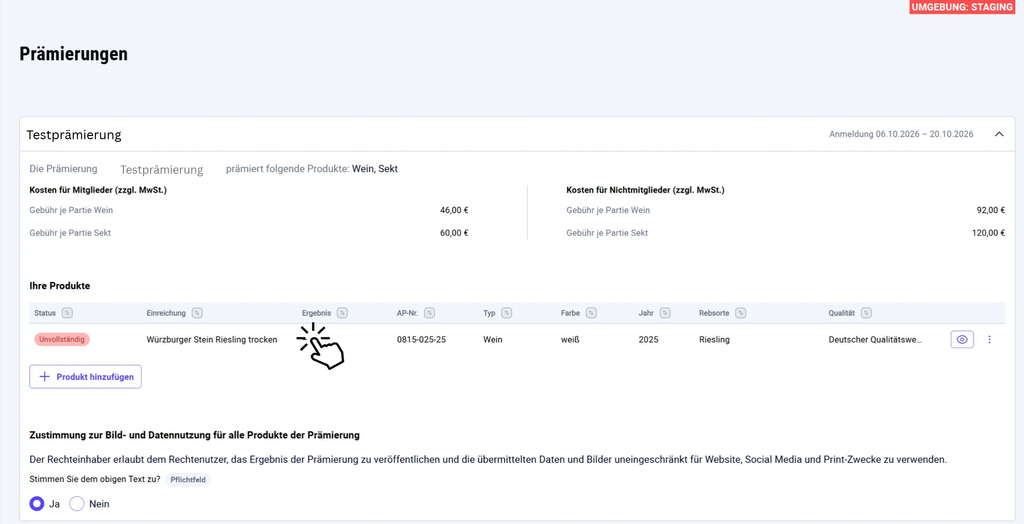Select the Ja radio option
This screenshot has height=524, width=1024.
37,504
